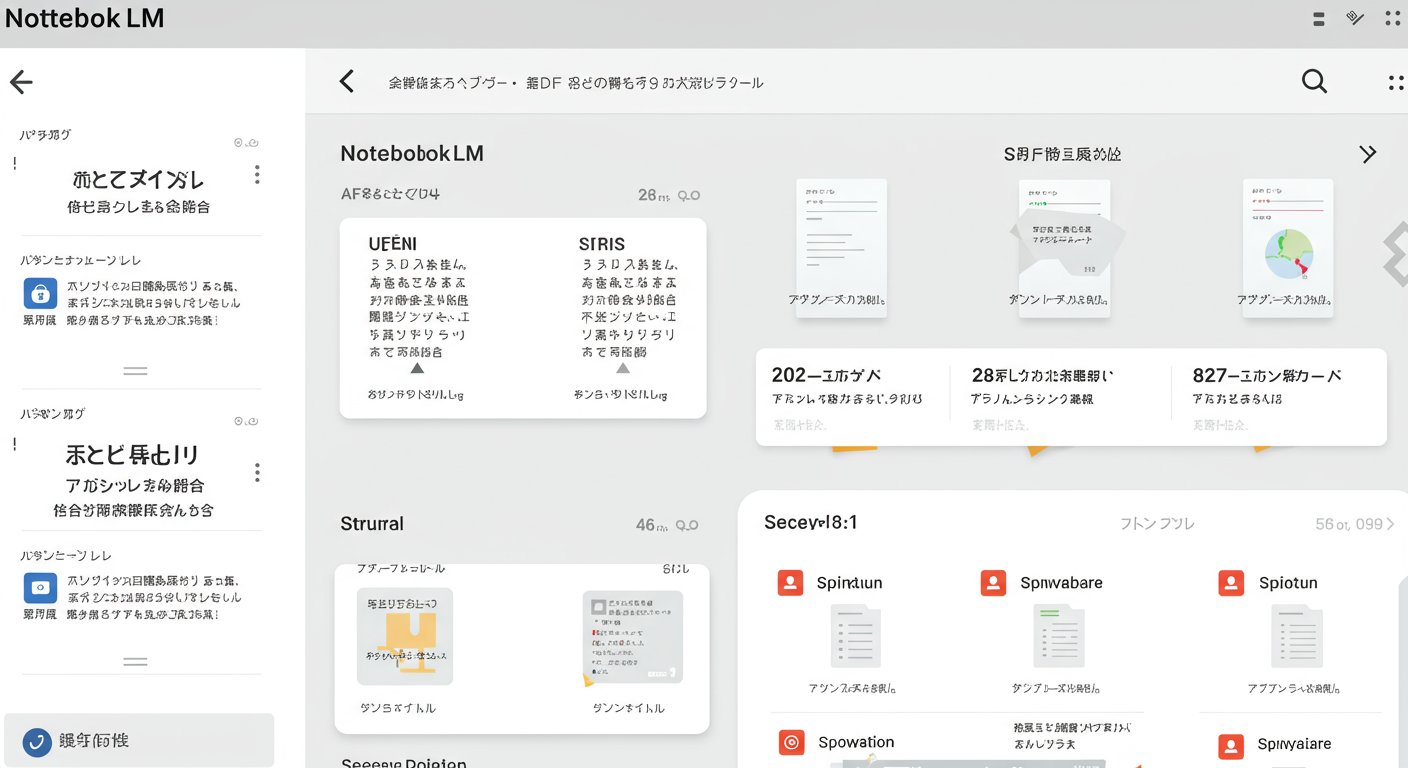
Task: Click the link under the UEENI comparison column
Action: [x=418, y=394]
